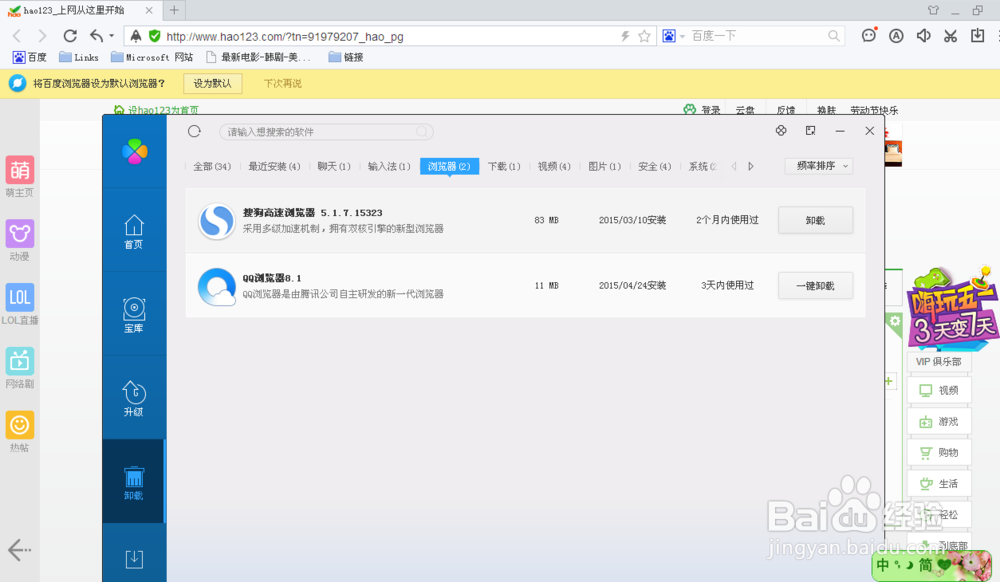
Task: Click the mini-mode window icon in manager
Action: [x=811, y=131]
